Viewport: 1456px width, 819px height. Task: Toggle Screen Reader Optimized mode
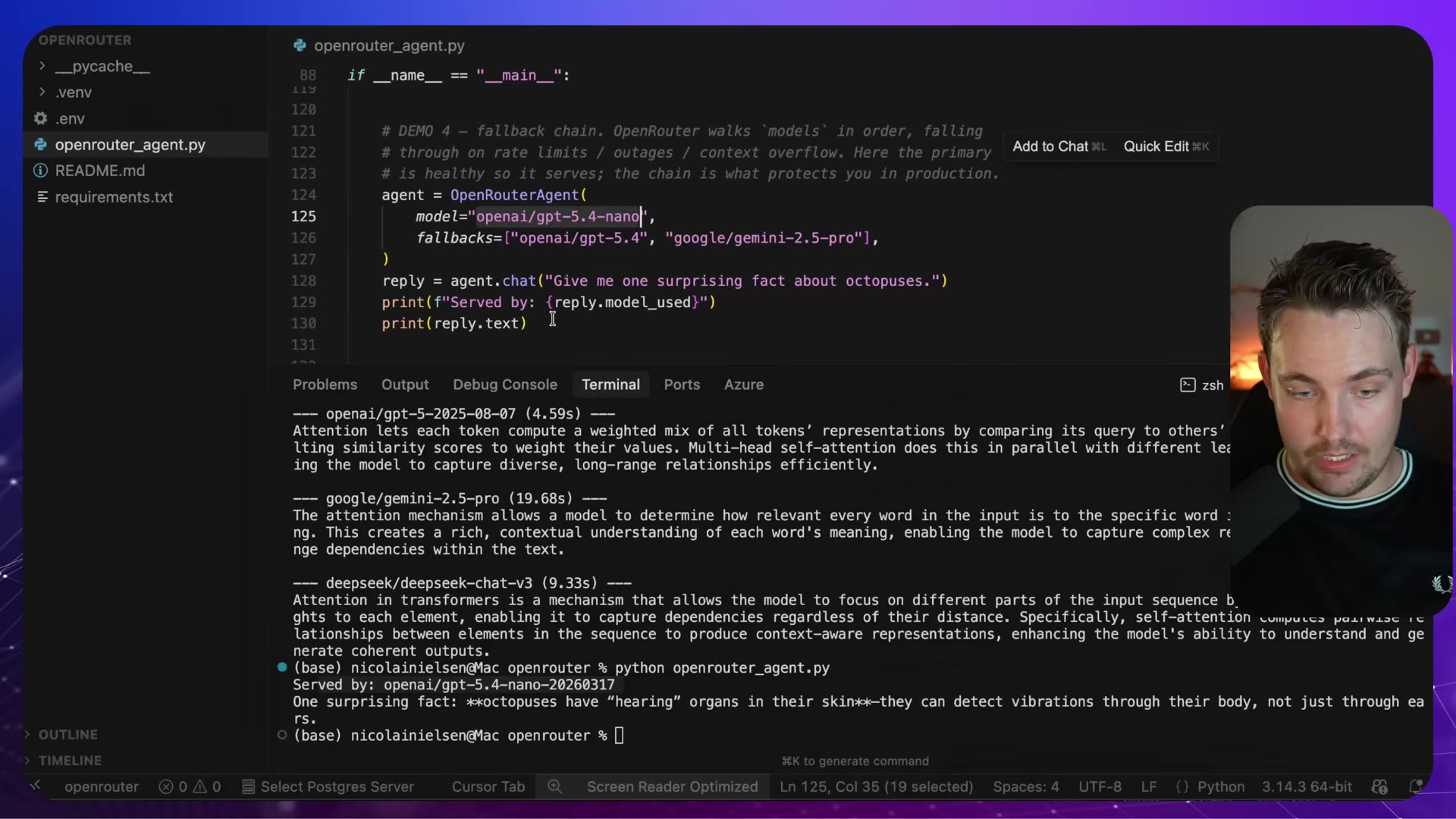point(672,786)
